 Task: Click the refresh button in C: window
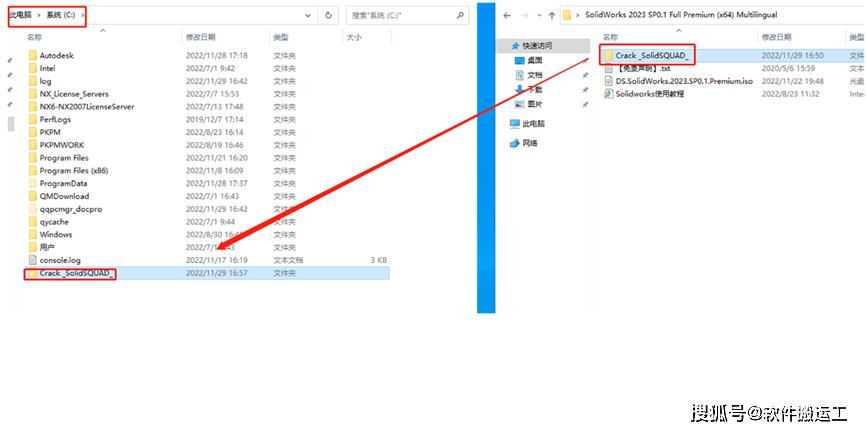[328, 15]
